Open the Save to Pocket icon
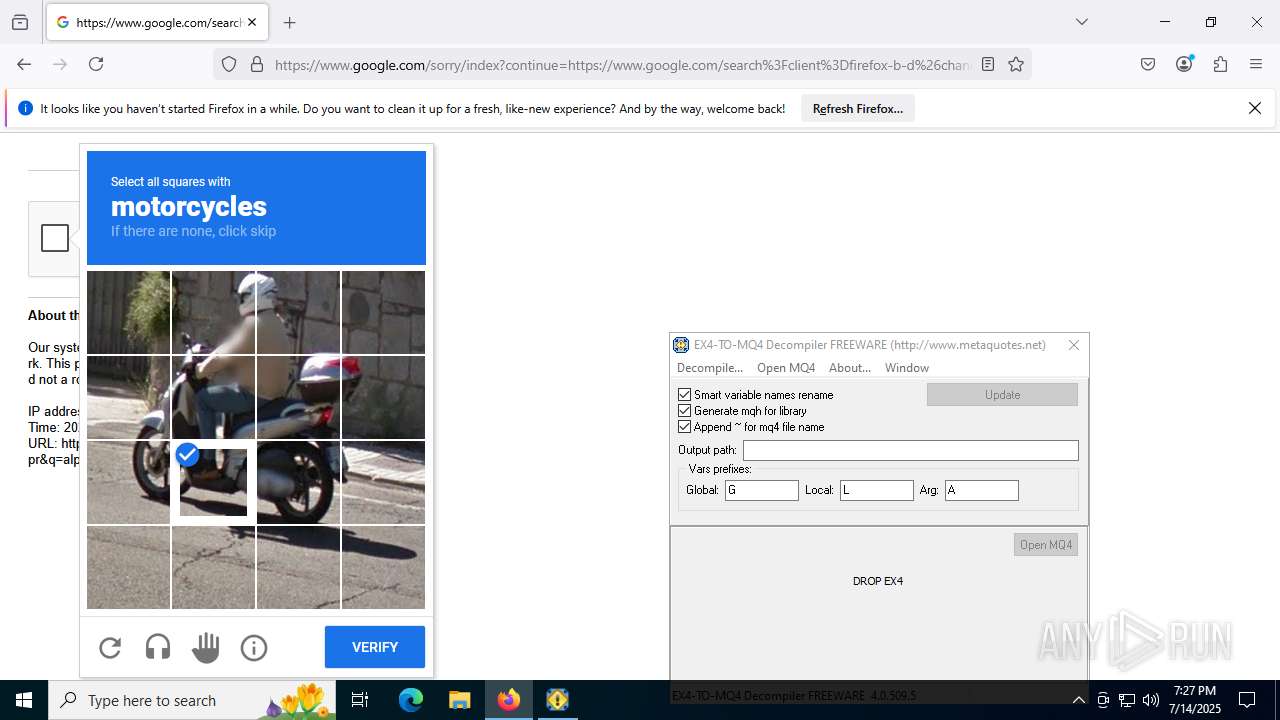 coord(1148,64)
